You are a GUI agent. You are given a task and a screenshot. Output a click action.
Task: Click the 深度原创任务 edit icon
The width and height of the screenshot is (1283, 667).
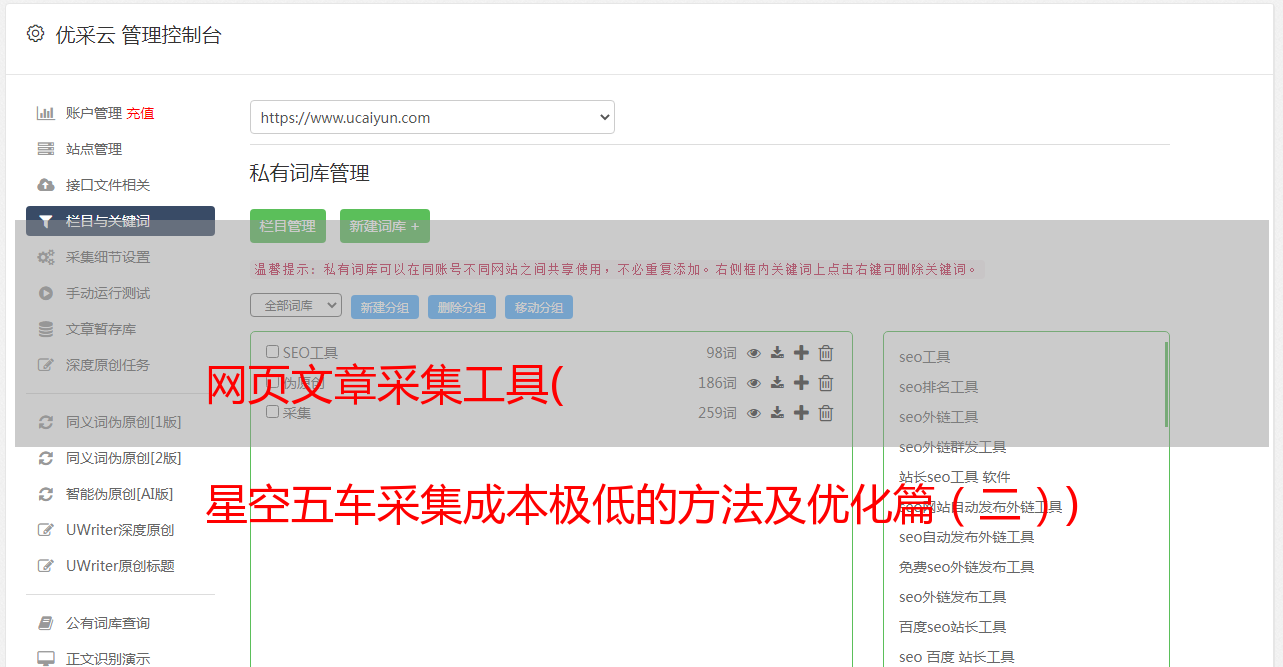(46, 365)
